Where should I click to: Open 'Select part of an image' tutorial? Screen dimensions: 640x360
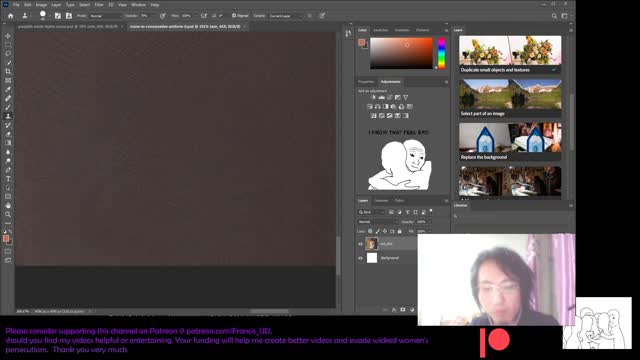coord(510,98)
